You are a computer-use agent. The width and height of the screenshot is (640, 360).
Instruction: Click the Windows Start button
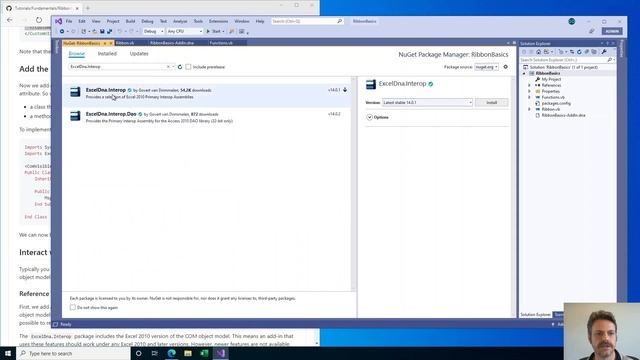coord(8,353)
